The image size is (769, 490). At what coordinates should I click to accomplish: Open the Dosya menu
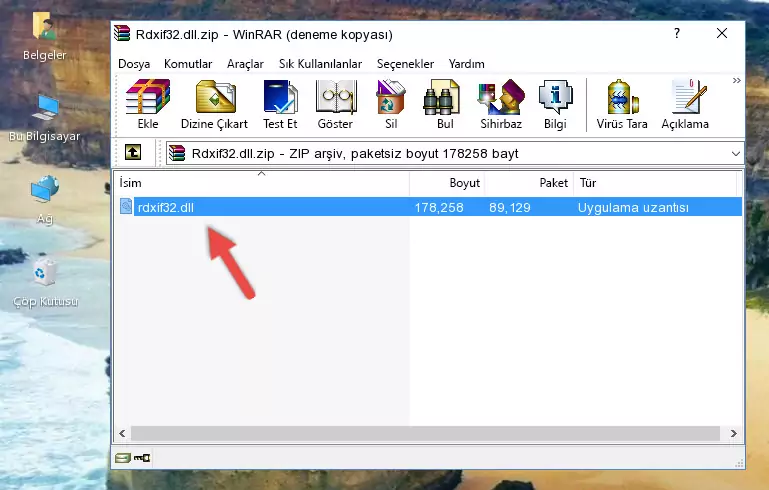(134, 64)
